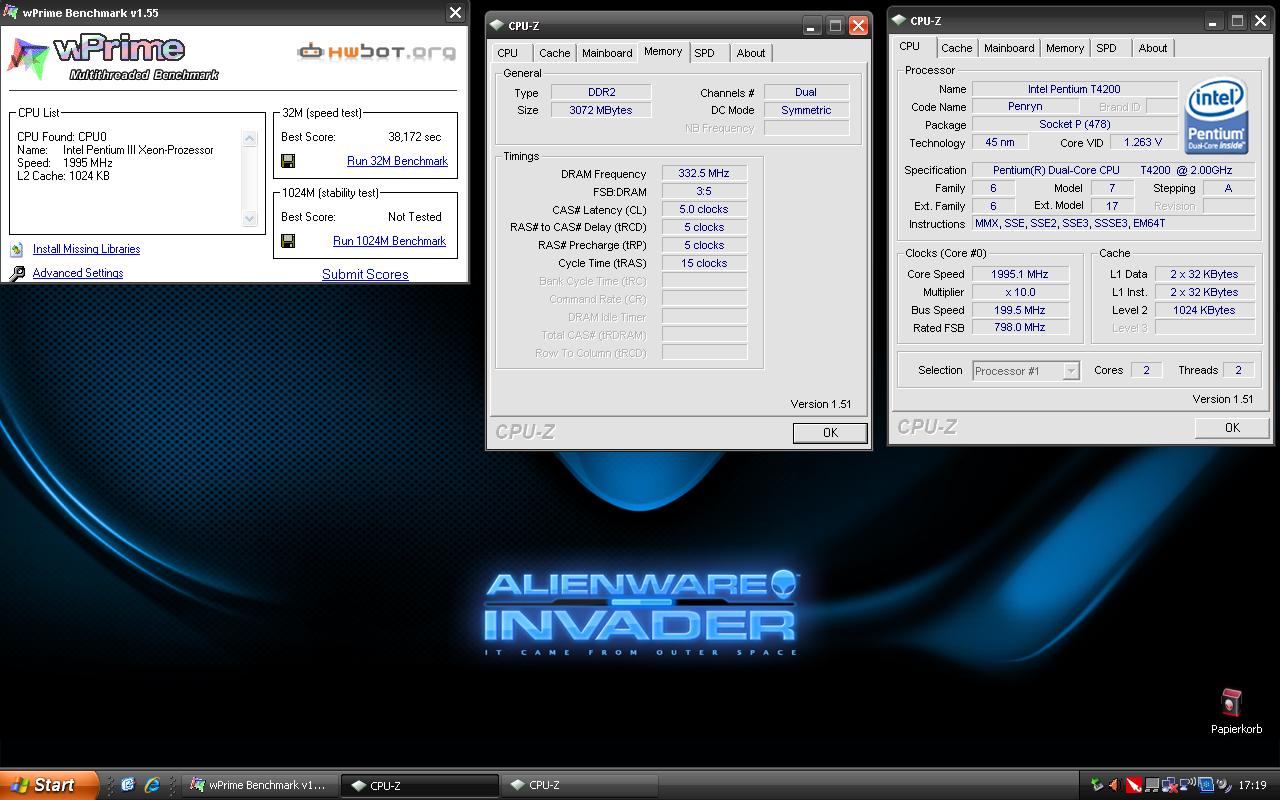This screenshot has width=1280, height=800.
Task: Click the Run 32M Benchmark link
Action: pyautogui.click(x=397, y=161)
